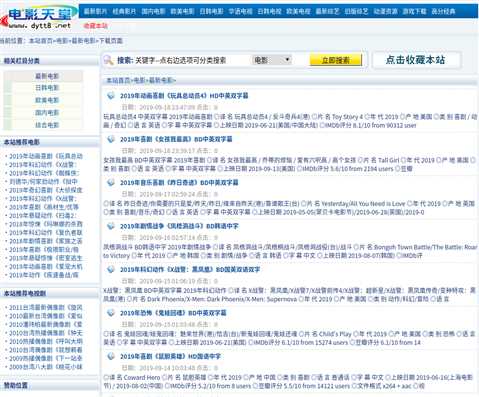479x397 pixels.
Task: Select 欧美电影 in the sidebar category list
Action: [47, 100]
